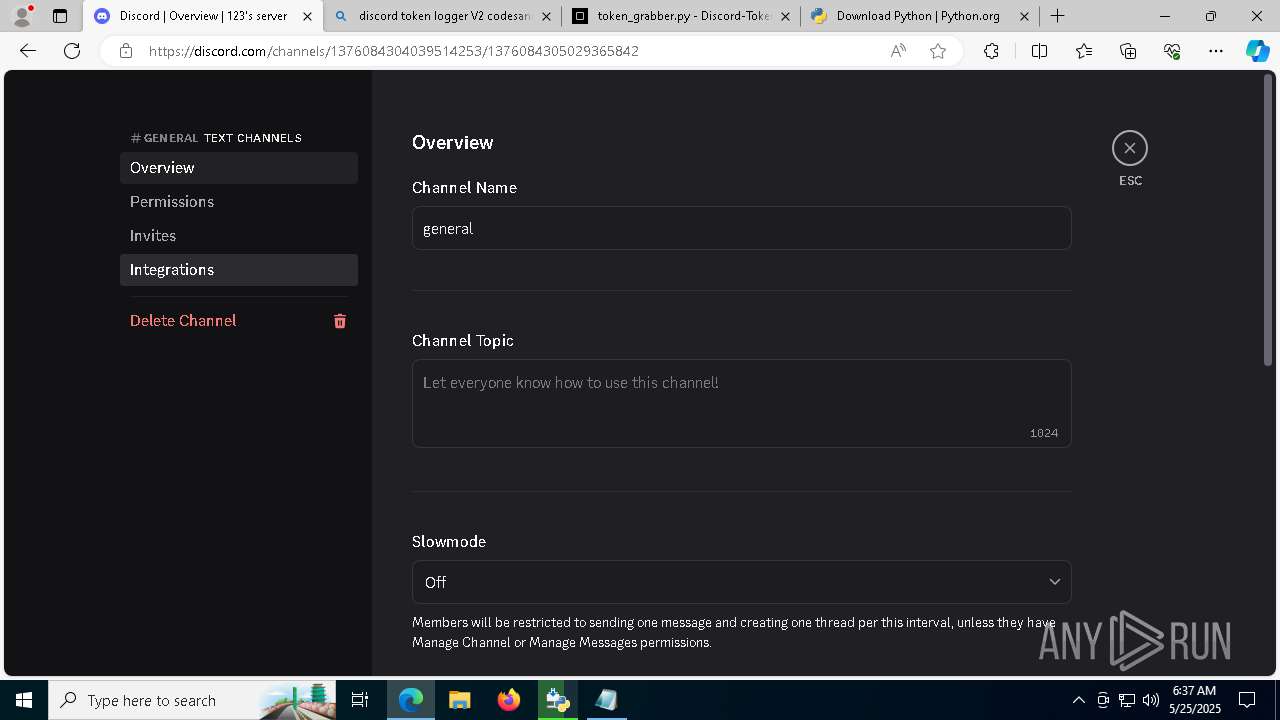View site information lock icon
Screen dimensions: 1280x720
tap(125, 51)
